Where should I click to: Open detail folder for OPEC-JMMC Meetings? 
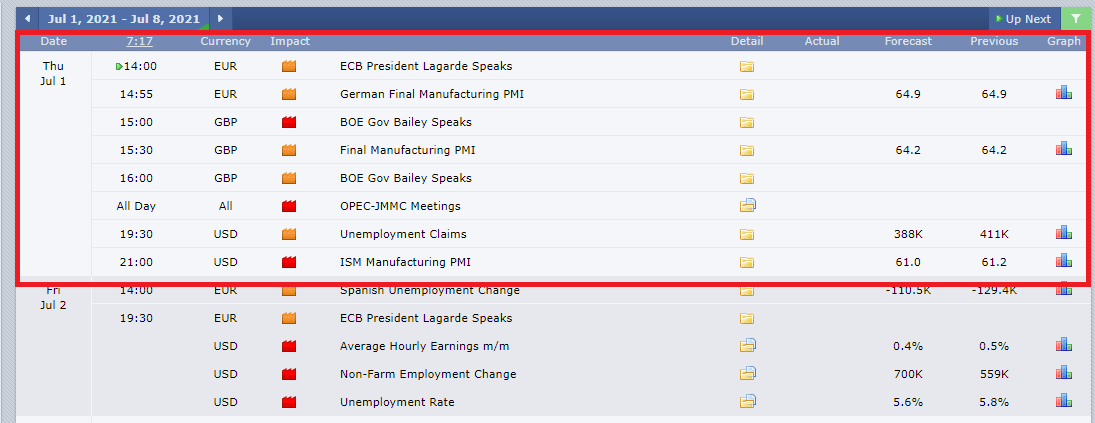[748, 205]
